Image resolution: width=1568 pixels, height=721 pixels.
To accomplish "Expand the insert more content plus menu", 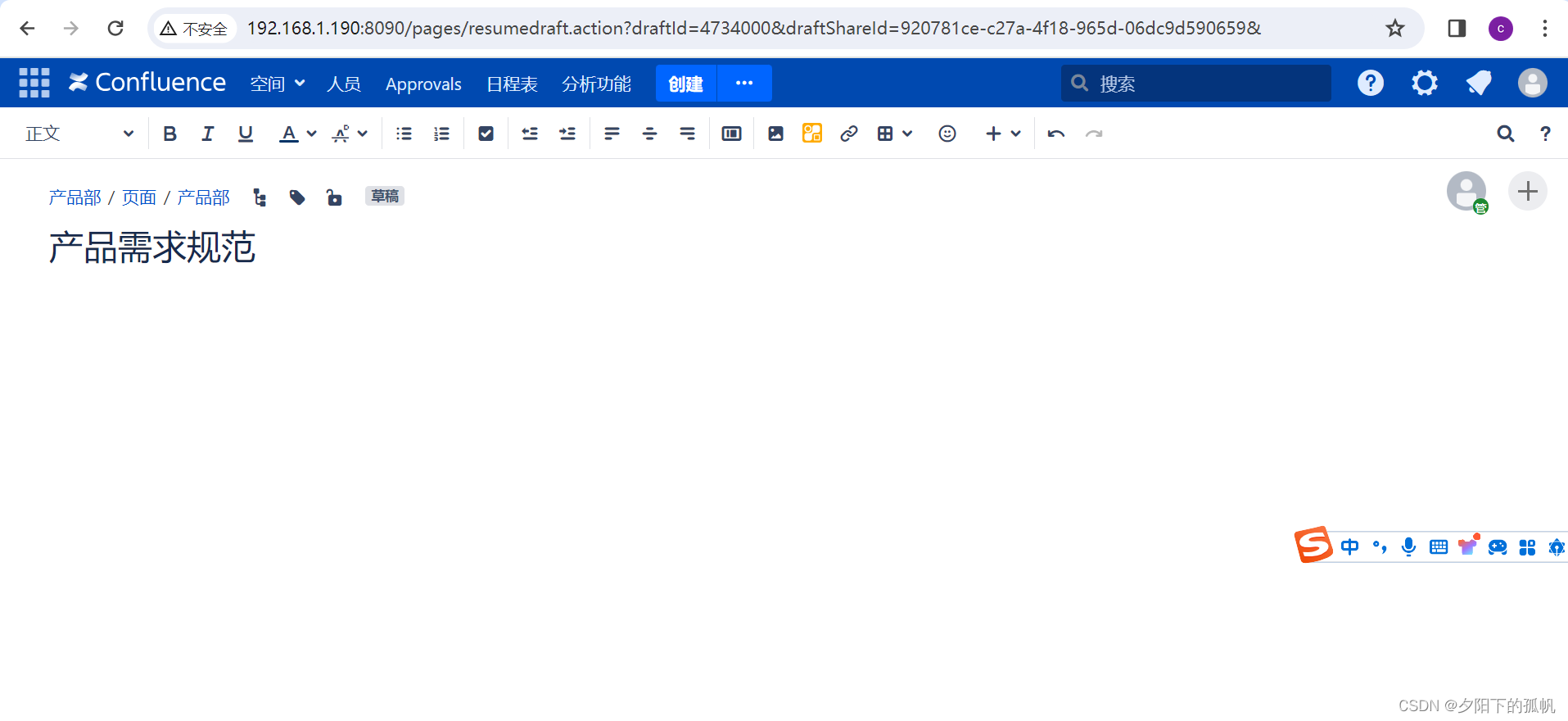I will [x=1003, y=134].
